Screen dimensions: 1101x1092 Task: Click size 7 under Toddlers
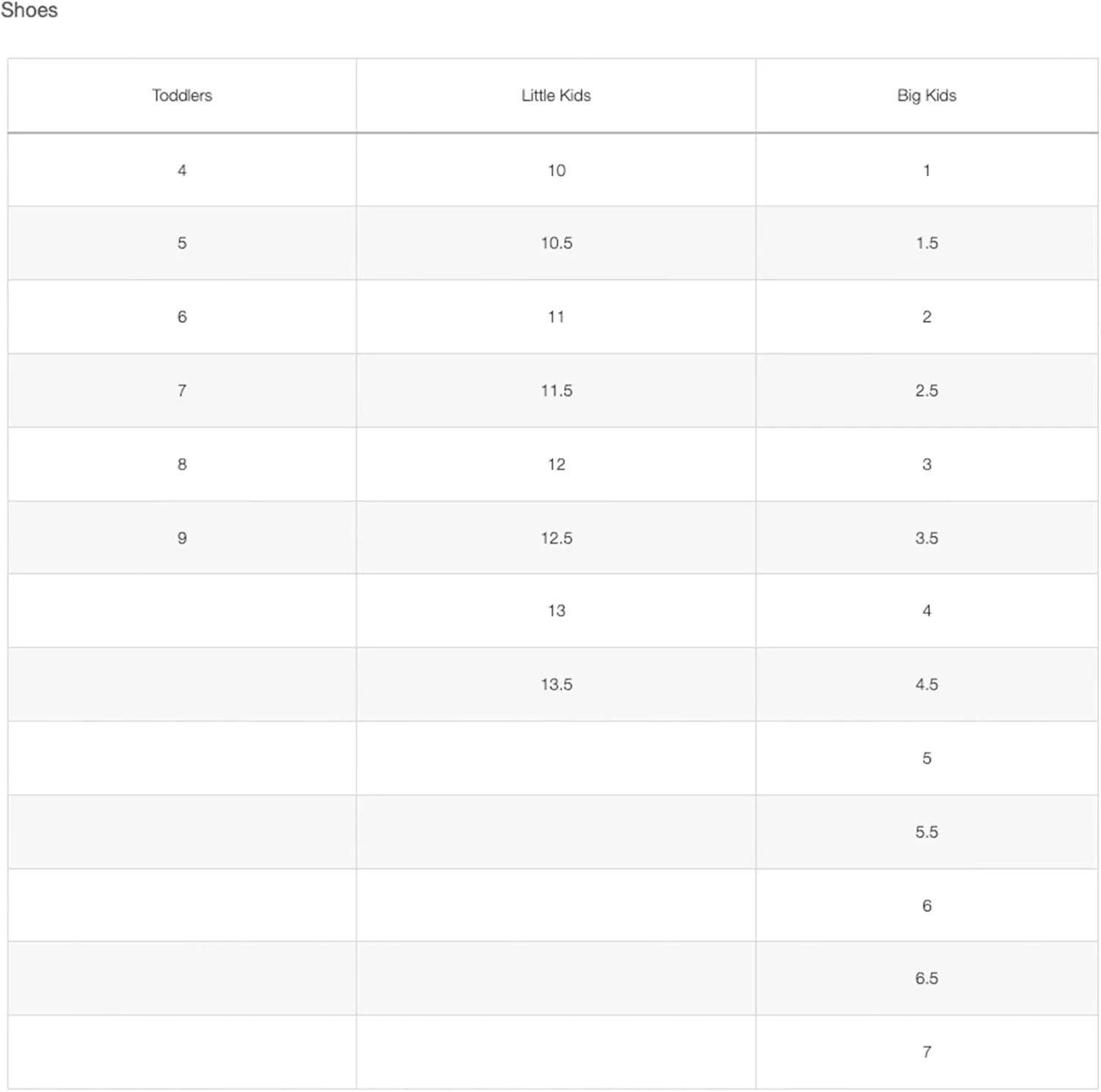pos(182,390)
